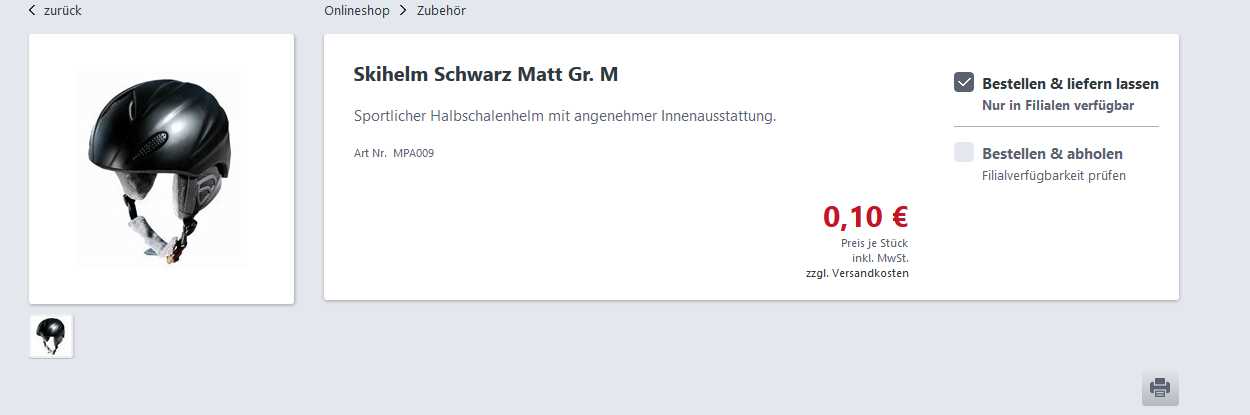Viewport: 1250px width, 415px height.
Task: Click the red 0,10 € price
Action: pyautogui.click(x=865, y=216)
